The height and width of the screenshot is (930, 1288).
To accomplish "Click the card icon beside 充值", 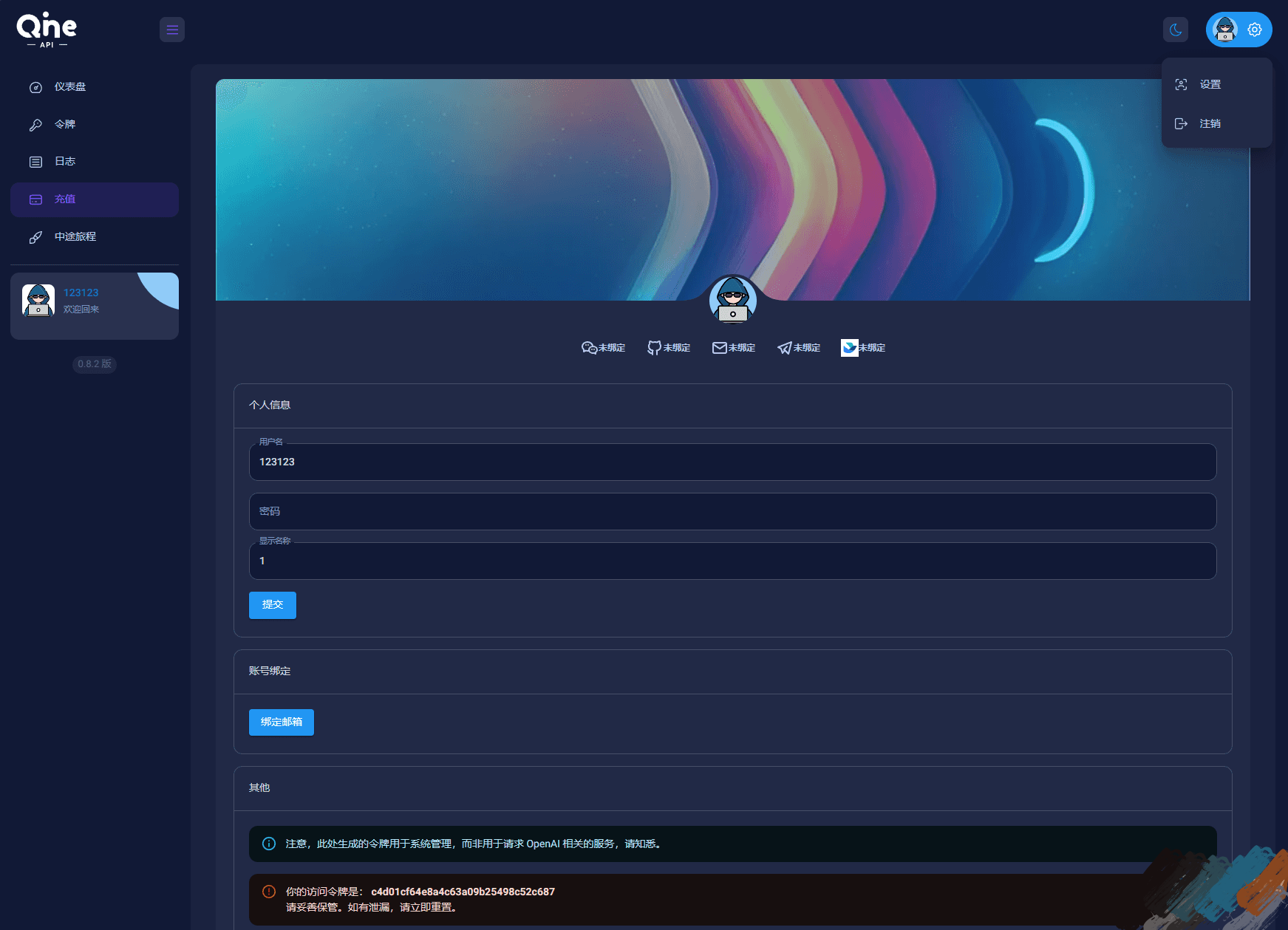I will 35,199.
